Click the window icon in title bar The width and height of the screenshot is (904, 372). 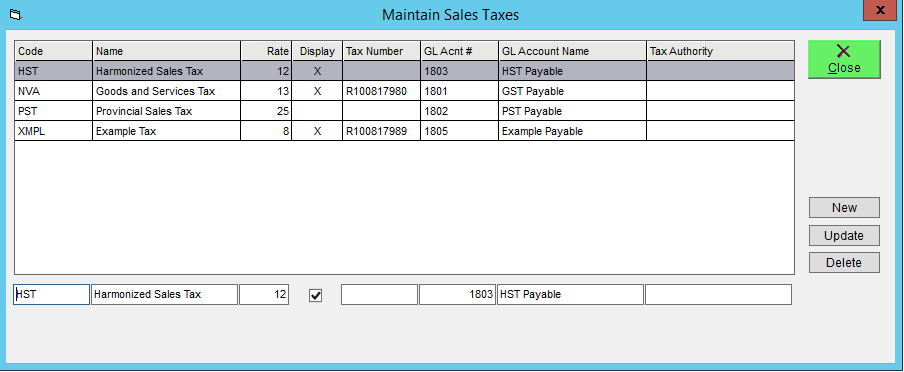click(16, 14)
